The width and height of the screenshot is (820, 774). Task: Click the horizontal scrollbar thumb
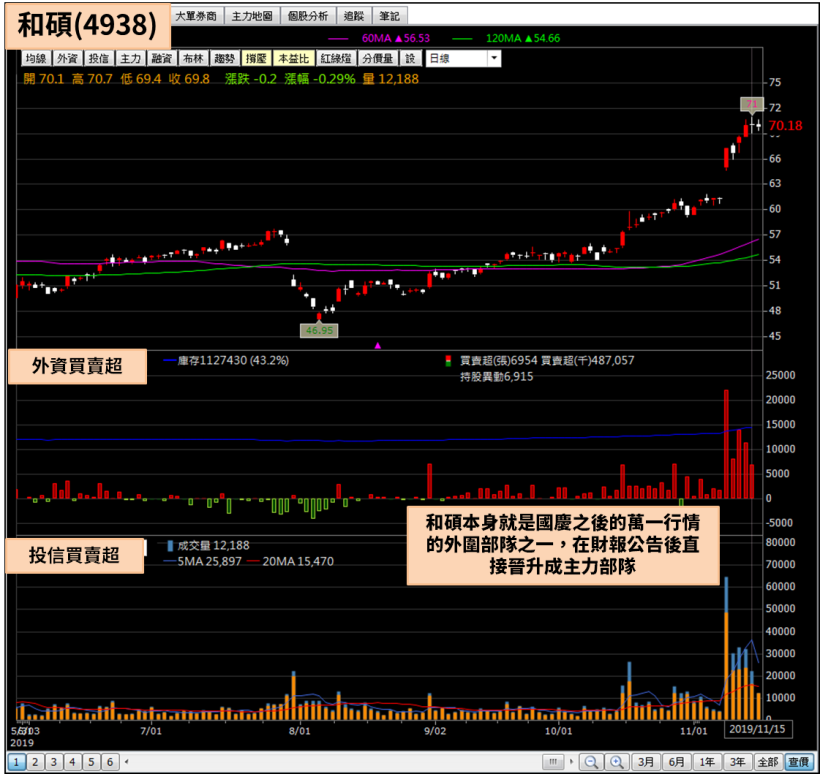click(553, 761)
